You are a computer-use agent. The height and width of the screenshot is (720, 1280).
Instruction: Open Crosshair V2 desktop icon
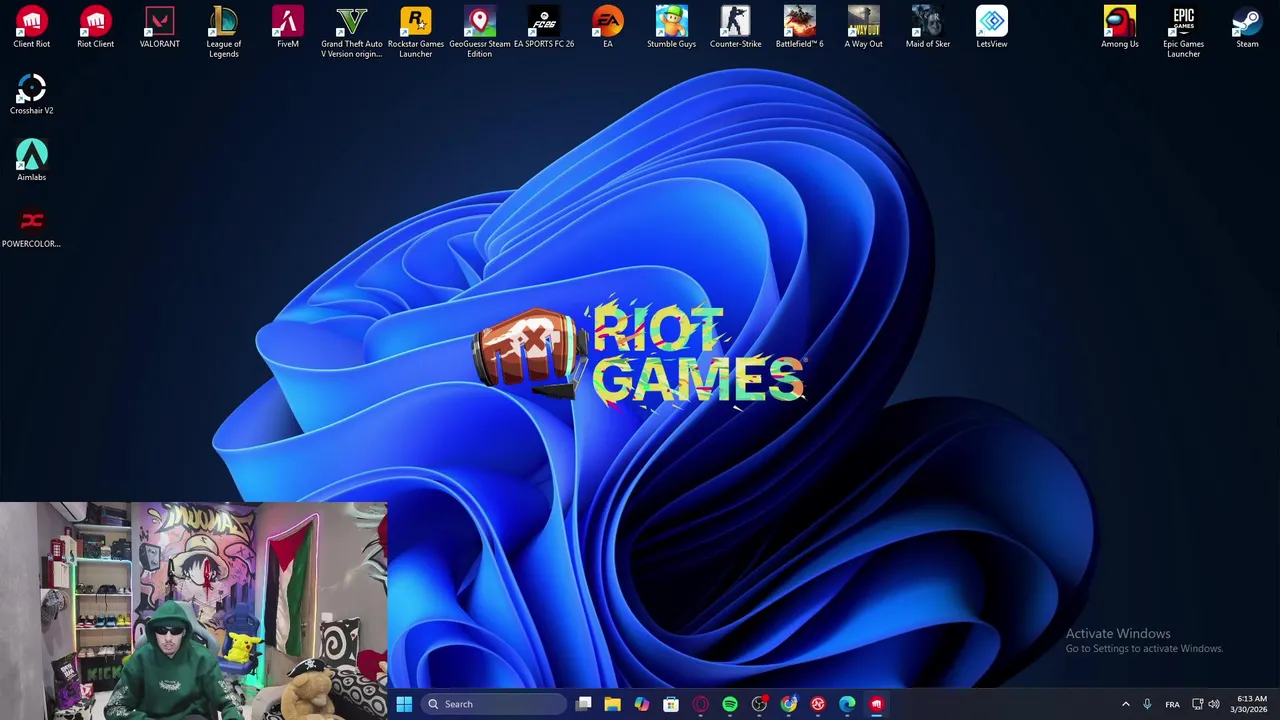pos(31,94)
